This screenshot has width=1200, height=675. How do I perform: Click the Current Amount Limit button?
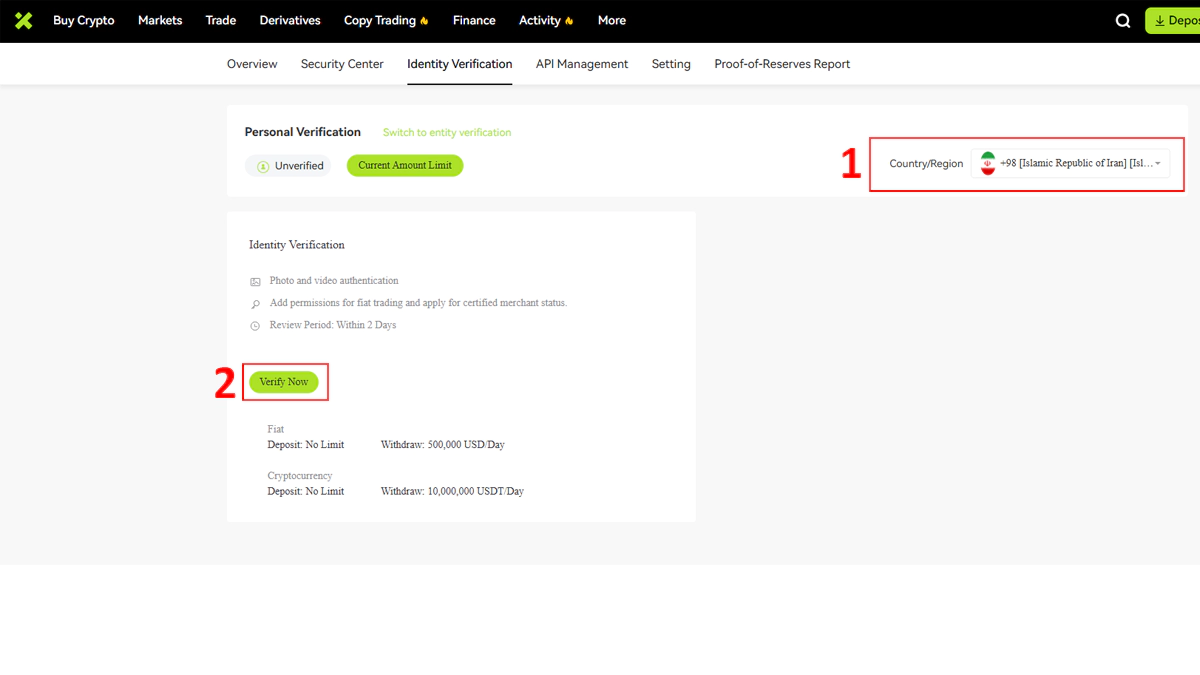tap(405, 166)
